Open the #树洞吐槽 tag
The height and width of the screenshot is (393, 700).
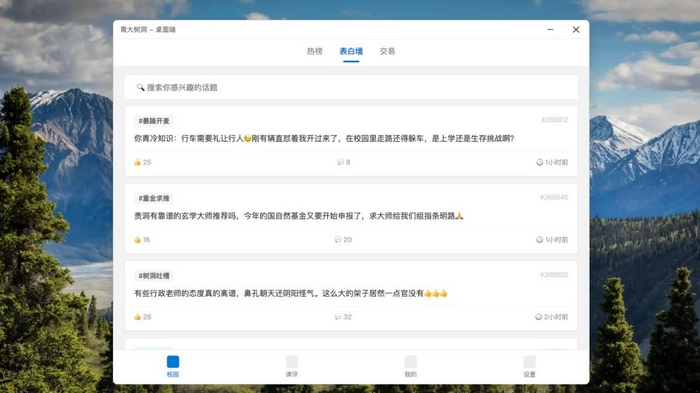pyautogui.click(x=154, y=276)
